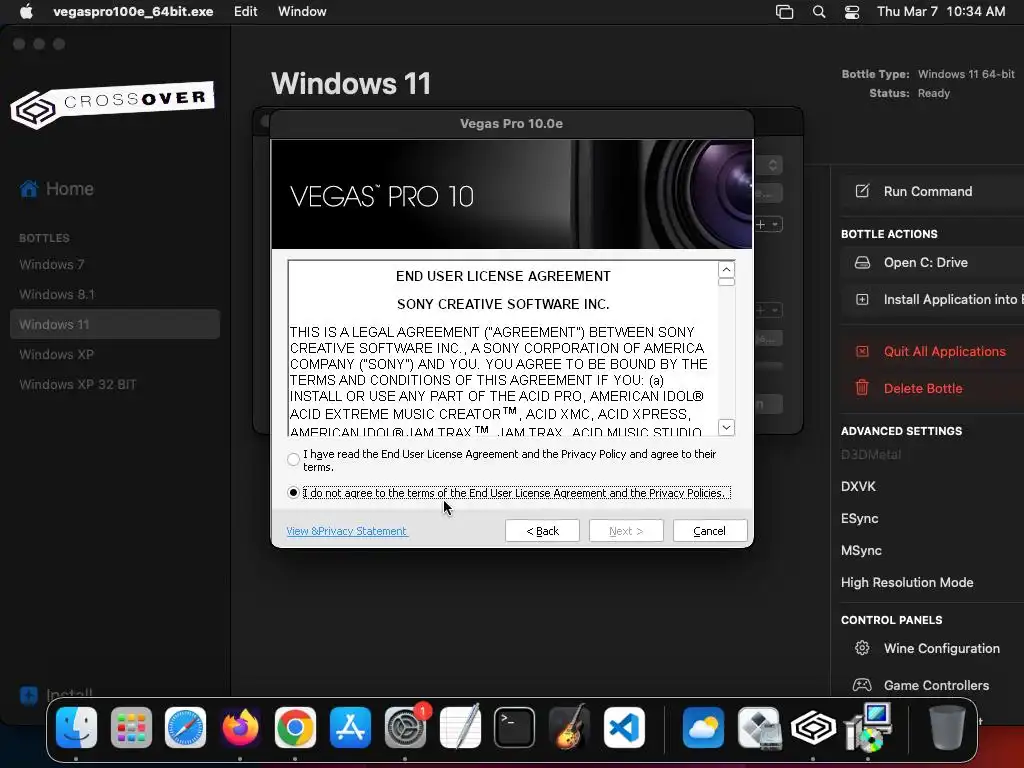1024x768 pixels.
Task: Open Trash from the Dock
Action: 947,728
